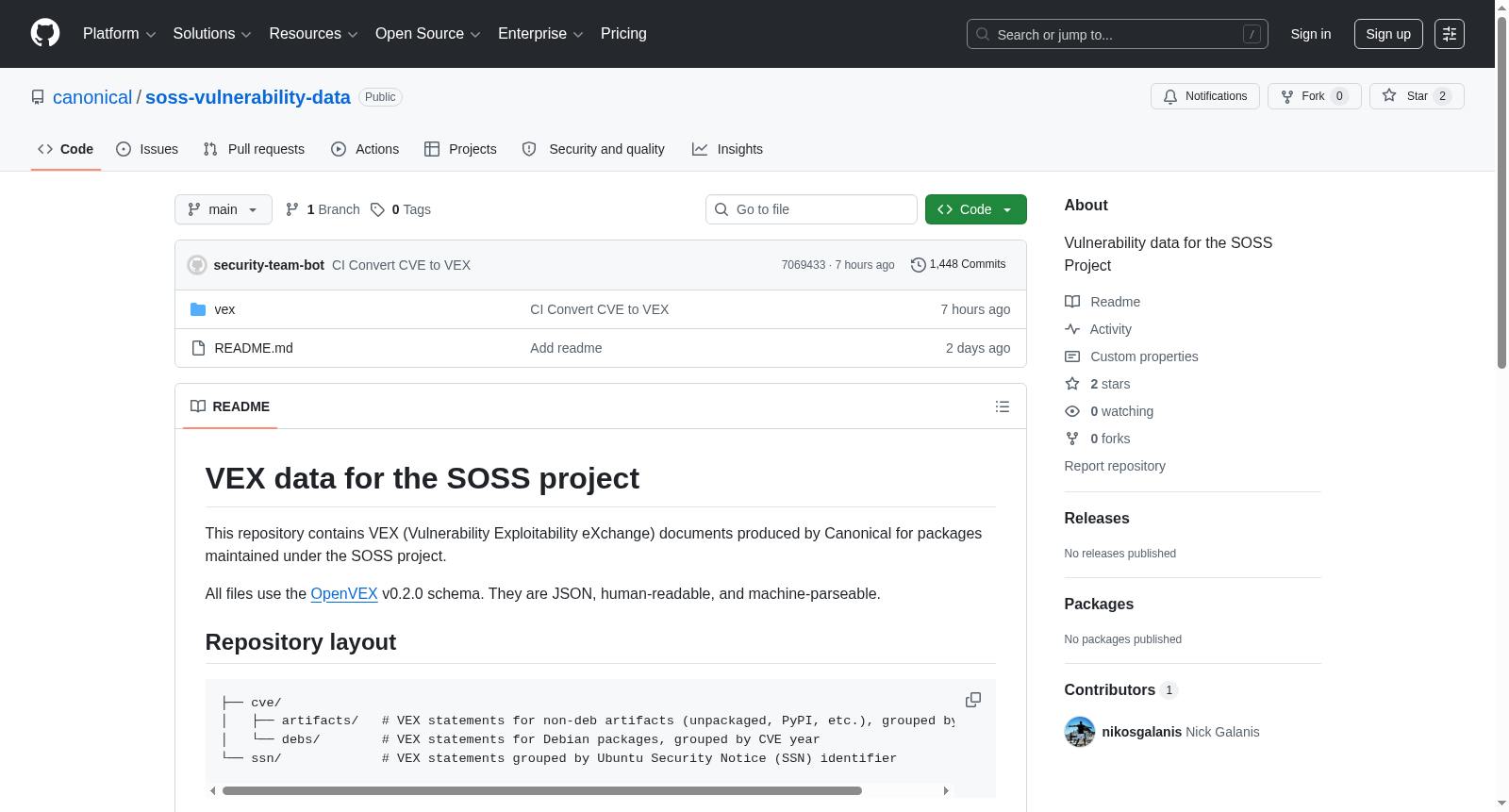This screenshot has height=812, width=1509.
Task: Click the security-team-bot author name
Action: coord(269,265)
